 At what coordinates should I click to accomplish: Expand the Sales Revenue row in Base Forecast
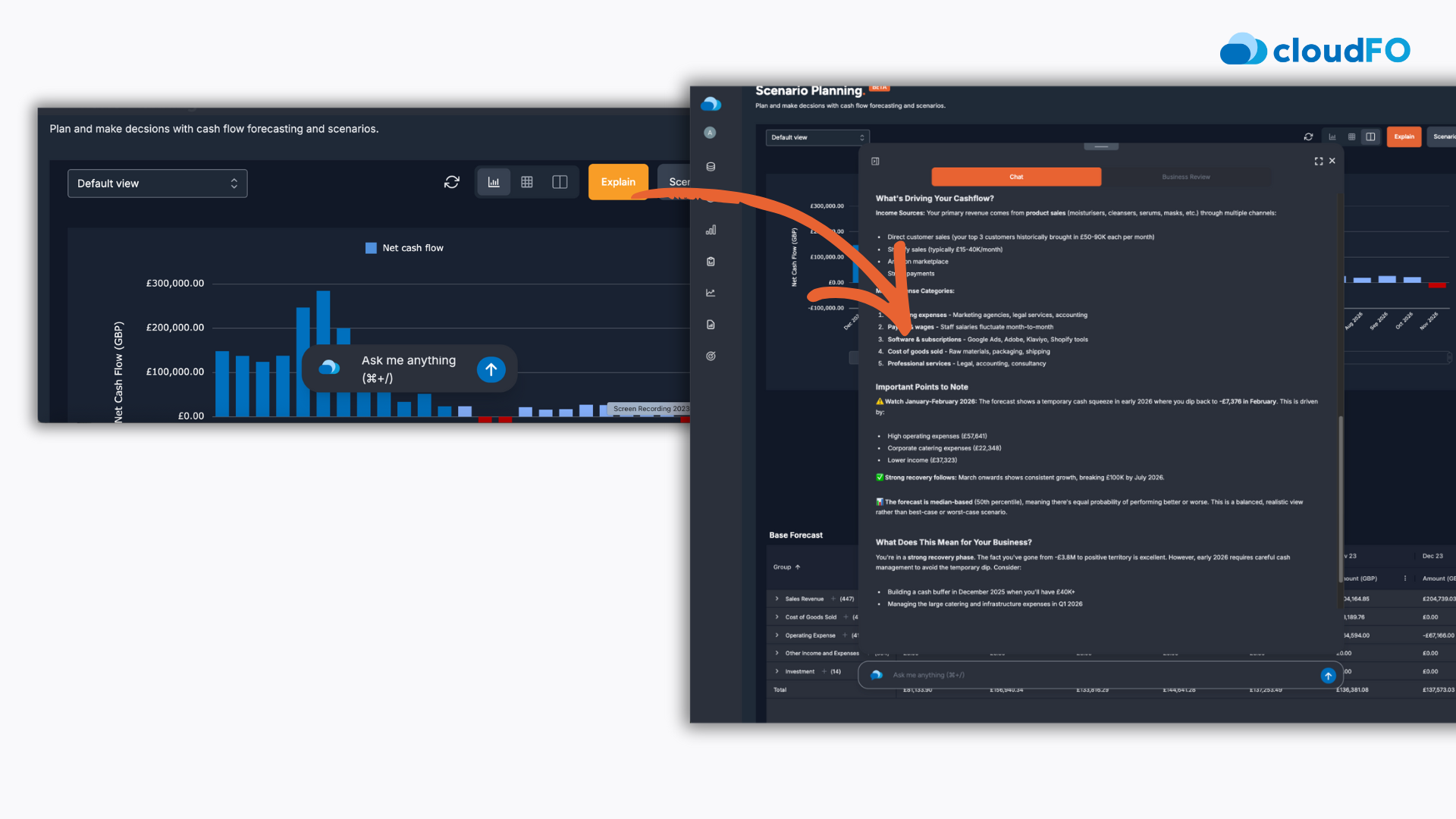(x=777, y=598)
